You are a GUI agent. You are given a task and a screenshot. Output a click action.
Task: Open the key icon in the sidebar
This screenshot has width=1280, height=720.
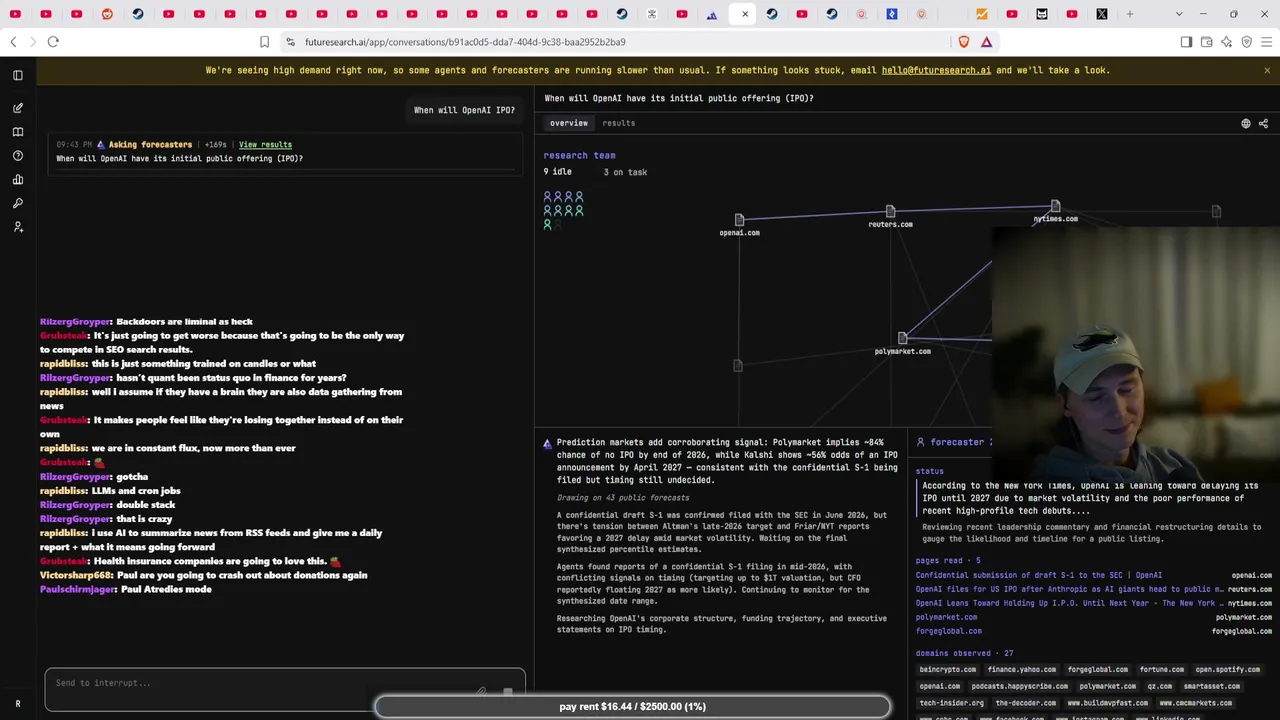tap(18, 203)
